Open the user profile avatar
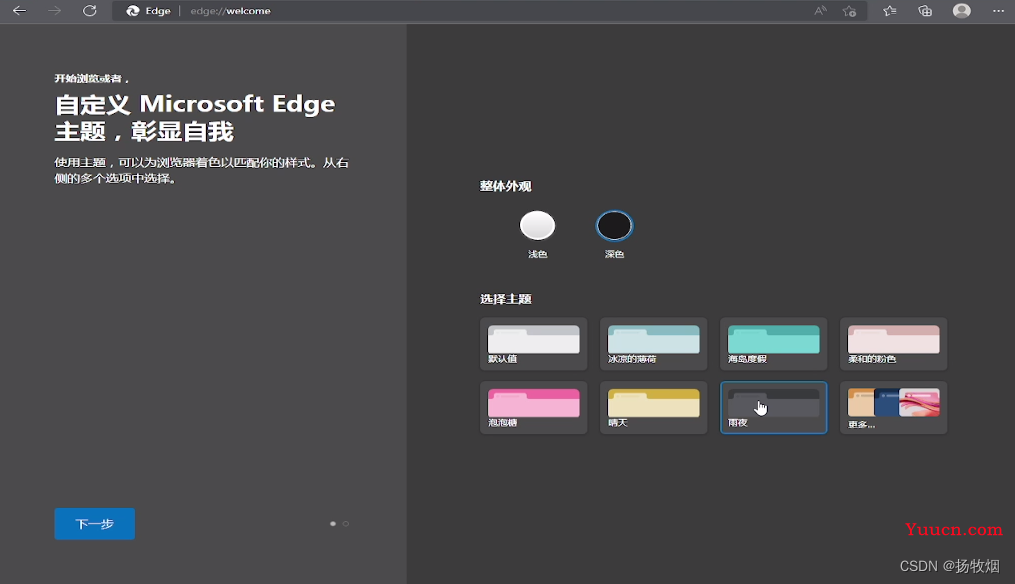This screenshot has height=584, width=1015. point(961,10)
